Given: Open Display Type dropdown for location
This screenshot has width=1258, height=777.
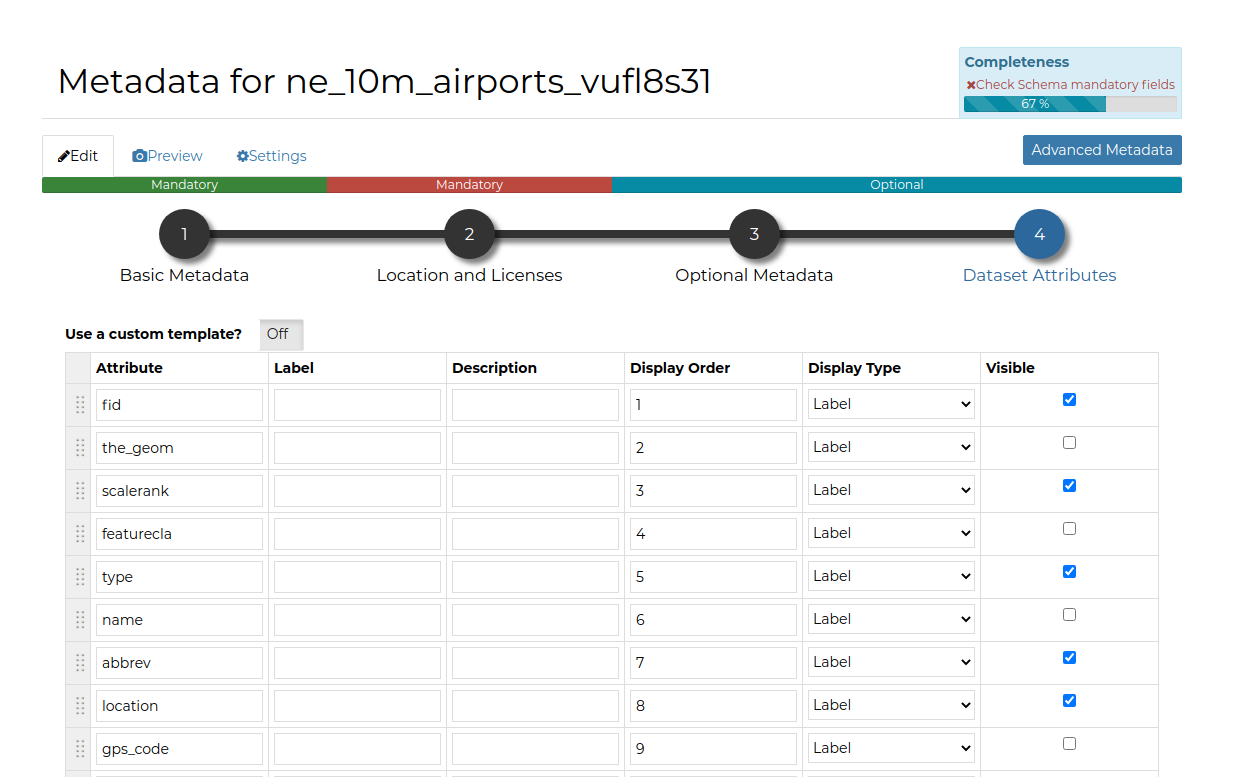Looking at the screenshot, I should coord(891,705).
